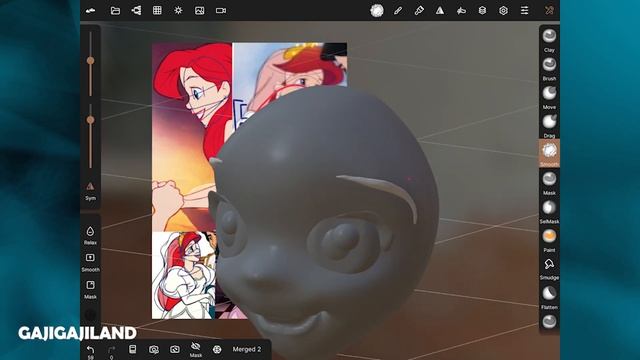
Task: Click the camera with magnifier icon
Action: [x=154, y=349]
